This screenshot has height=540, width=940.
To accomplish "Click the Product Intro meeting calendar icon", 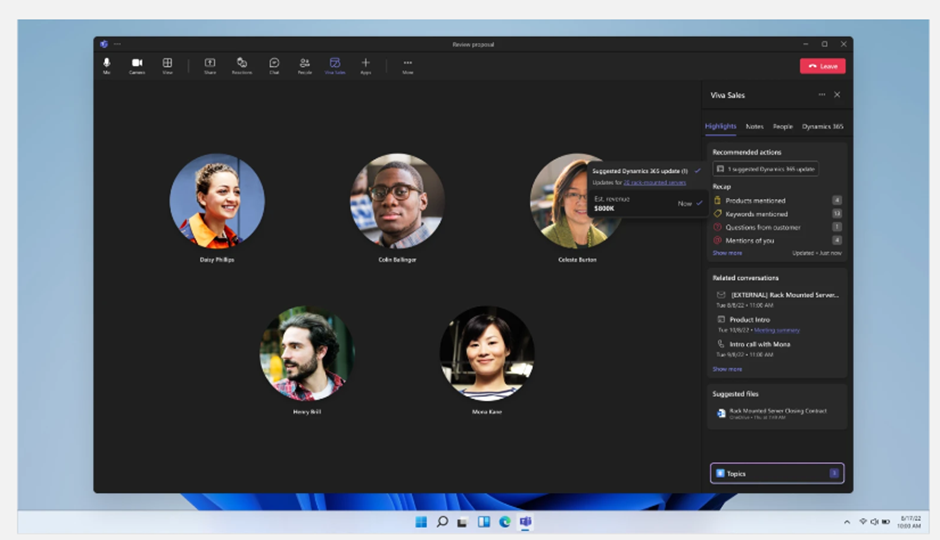I will click(721, 319).
